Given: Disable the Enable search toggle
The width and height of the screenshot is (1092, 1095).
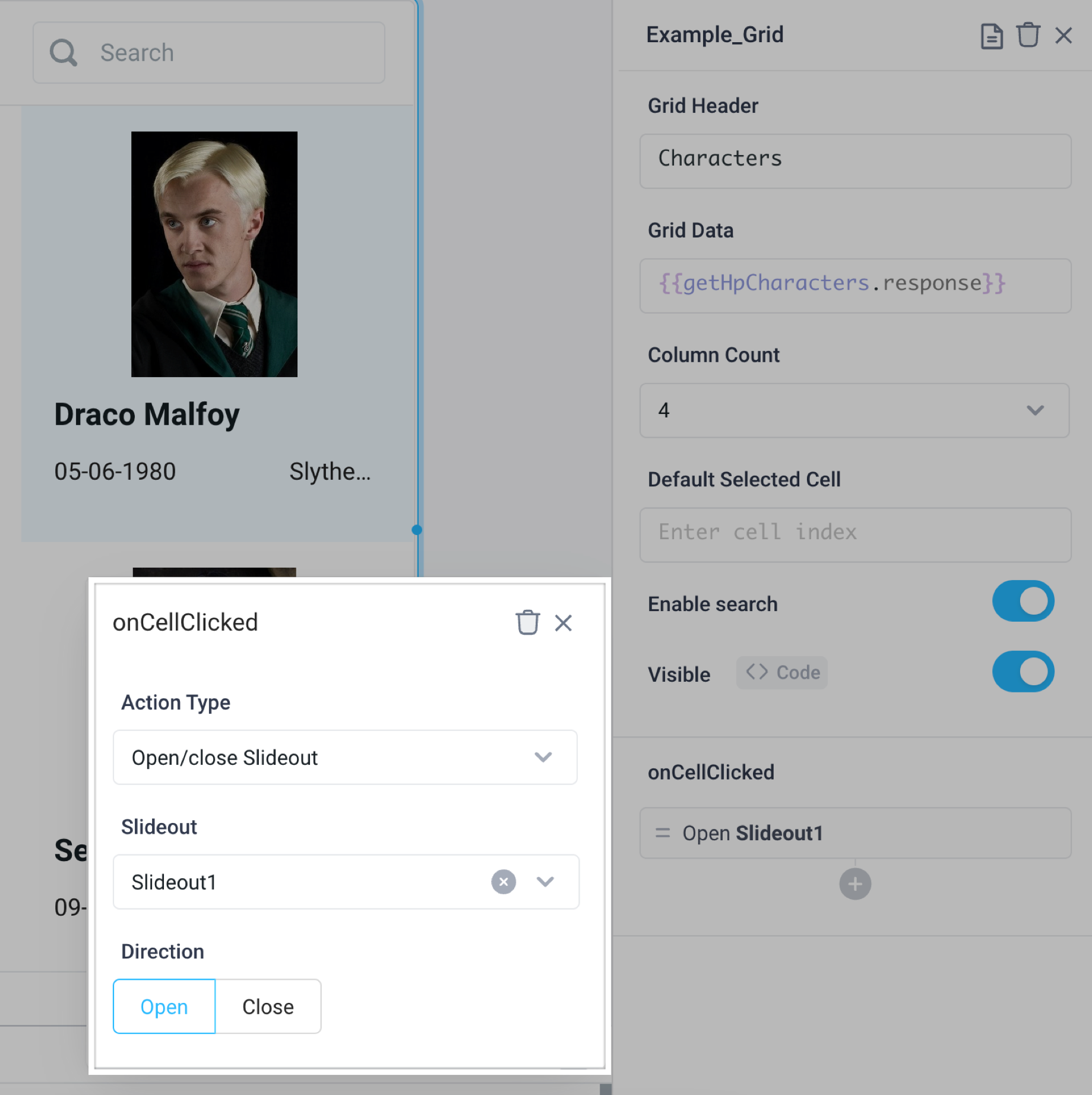Looking at the screenshot, I should click(x=1023, y=601).
